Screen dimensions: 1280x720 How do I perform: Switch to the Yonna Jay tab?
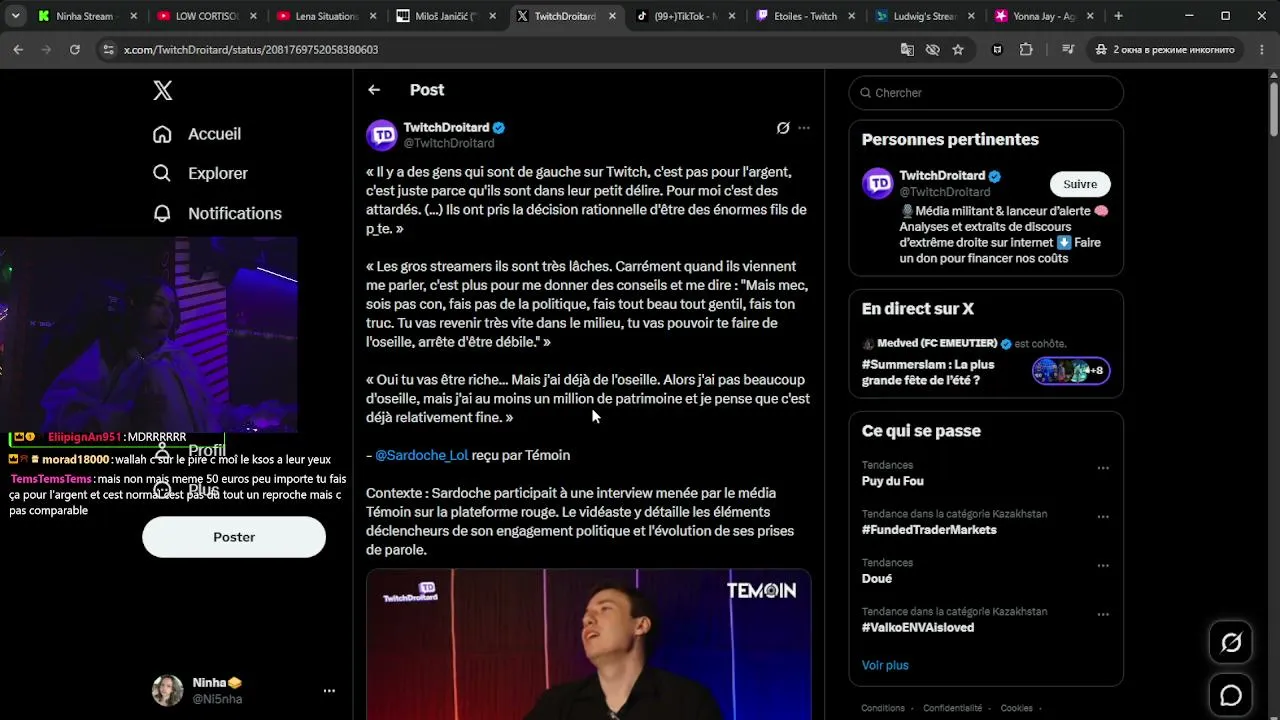coord(1044,16)
